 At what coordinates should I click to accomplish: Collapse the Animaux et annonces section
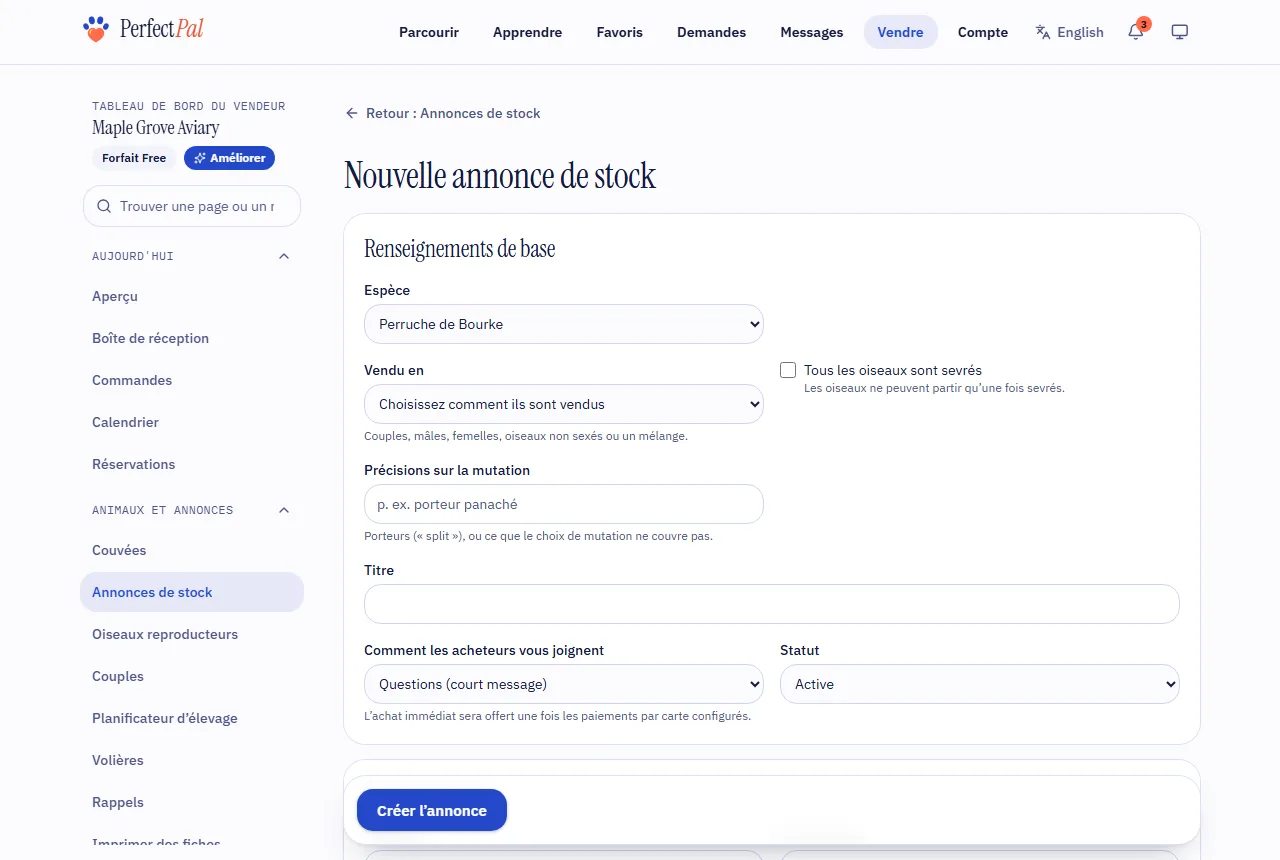point(284,510)
